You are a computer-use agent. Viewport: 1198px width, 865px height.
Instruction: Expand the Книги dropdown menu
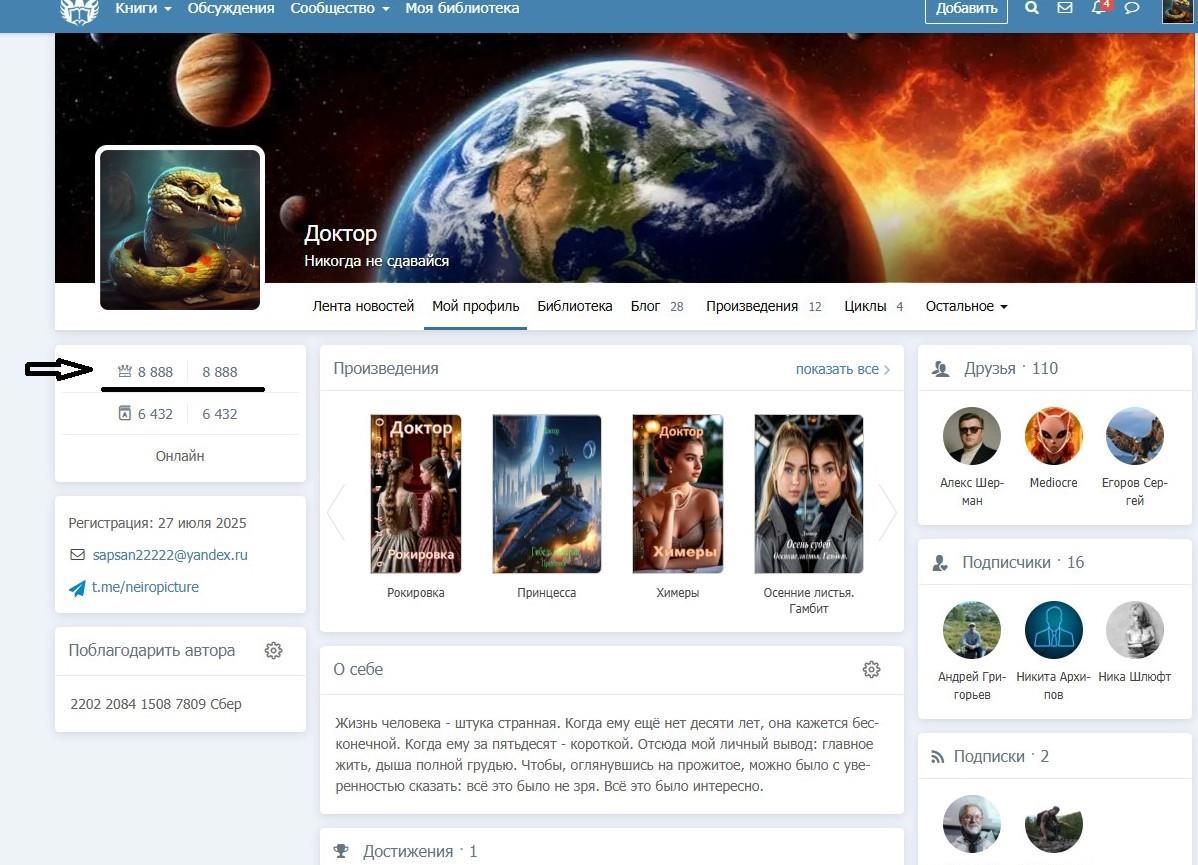(x=143, y=8)
